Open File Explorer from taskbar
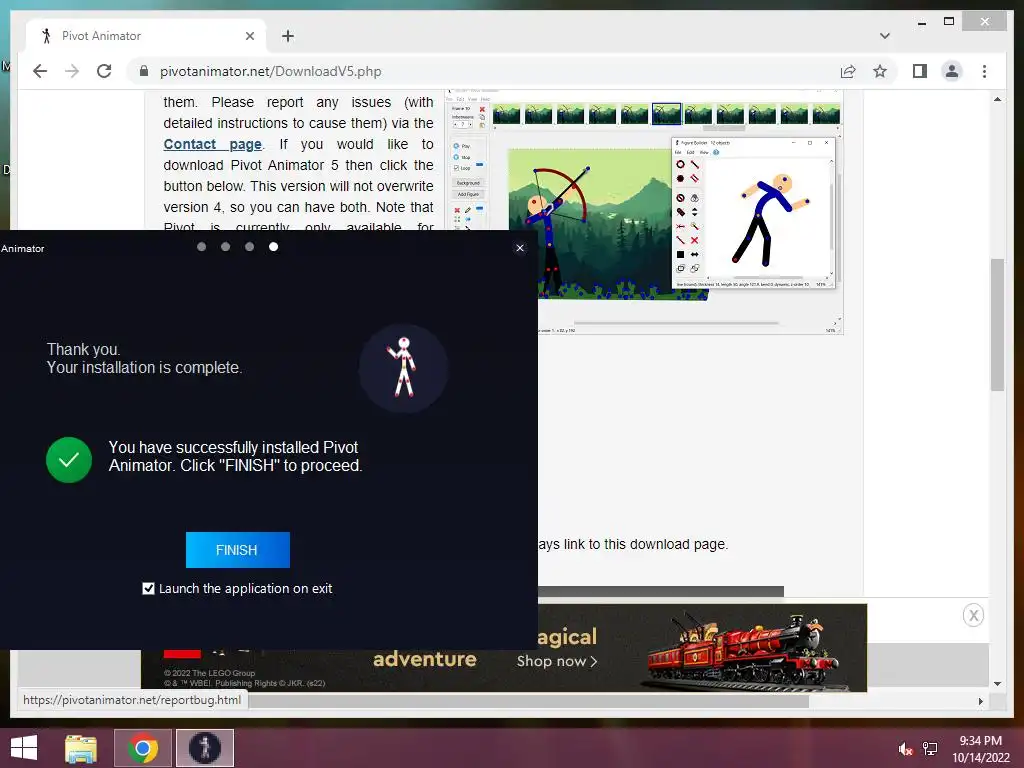1024x768 pixels. click(81, 748)
